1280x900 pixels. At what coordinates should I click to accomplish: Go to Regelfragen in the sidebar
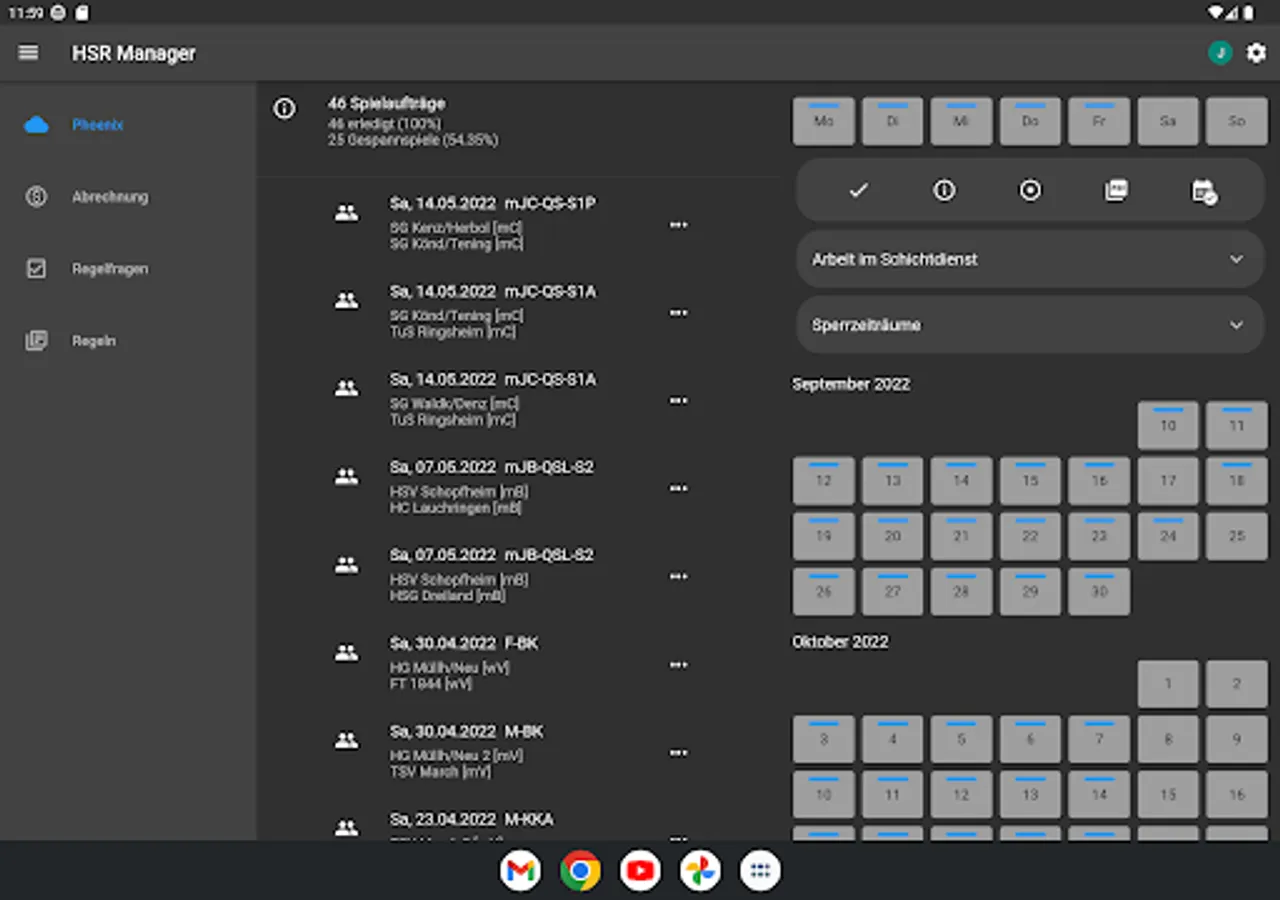pyautogui.click(x=110, y=269)
